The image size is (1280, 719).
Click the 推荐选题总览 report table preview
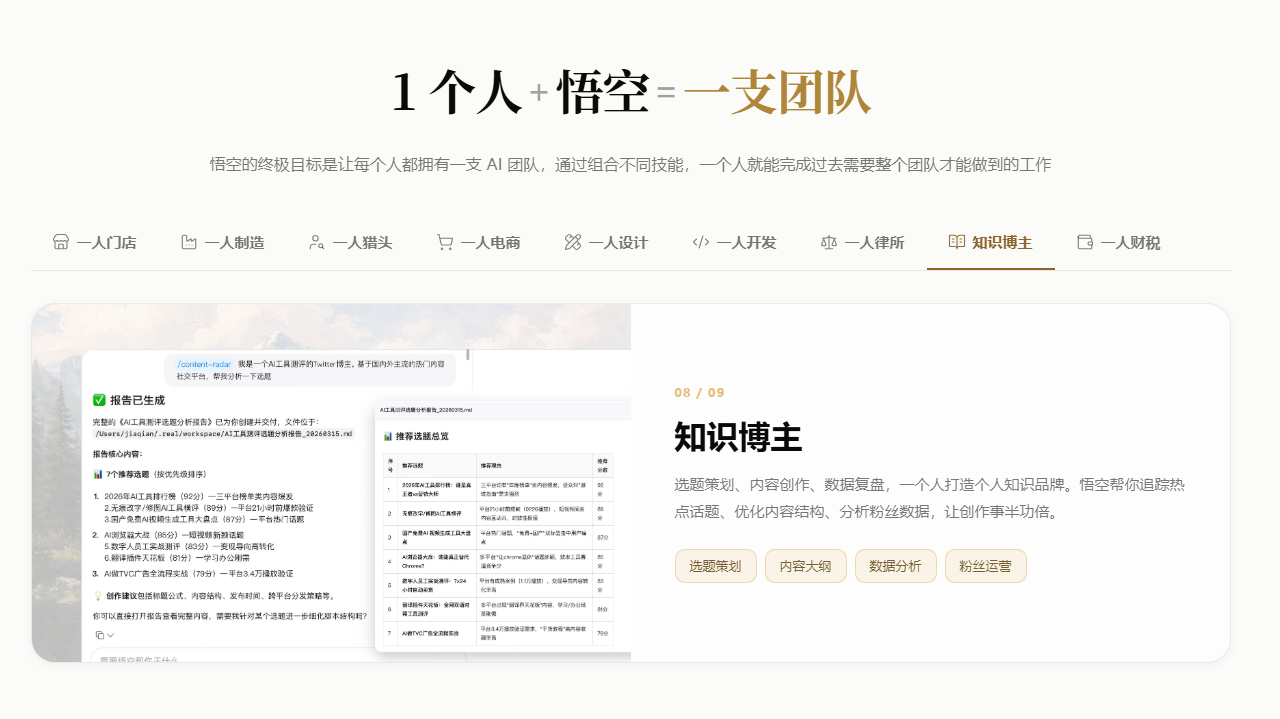coord(502,530)
